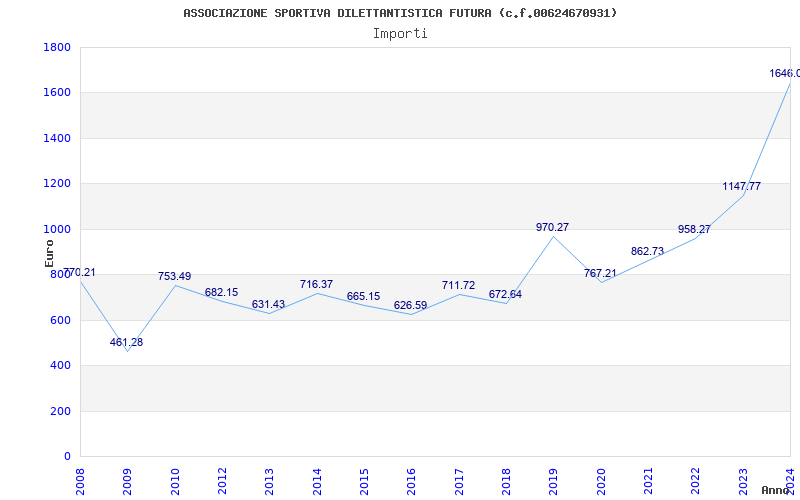Image resolution: width=800 pixels, height=500 pixels.
Task: Select the 672.64 data label
Action: pos(505,294)
